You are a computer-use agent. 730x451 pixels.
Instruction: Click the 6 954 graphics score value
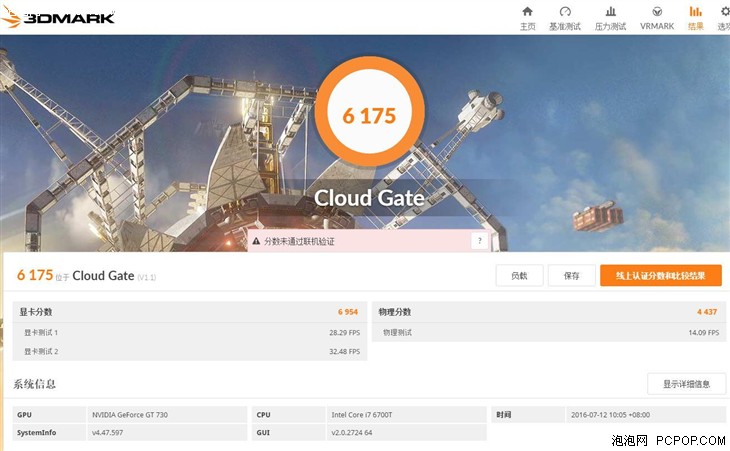click(348, 312)
